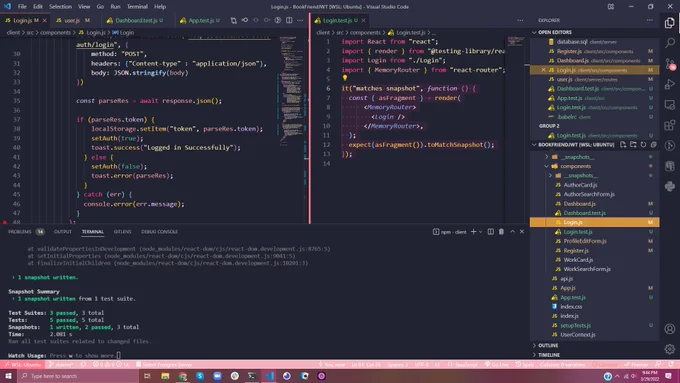Customize layout icon in title bar
This screenshot has width=680, height=383.
[611, 7]
